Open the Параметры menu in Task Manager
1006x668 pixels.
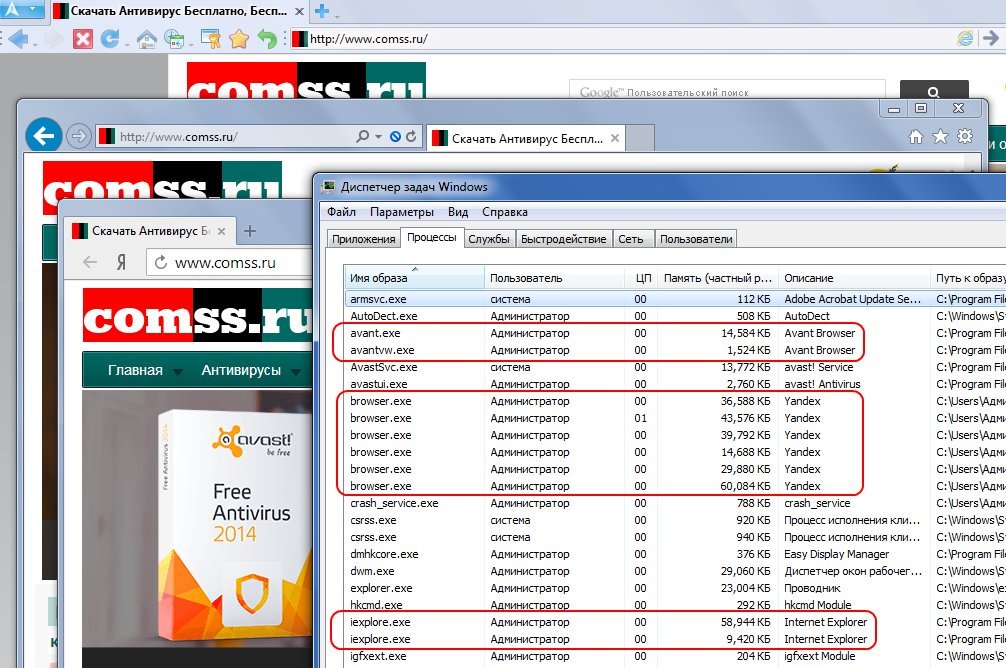coord(401,212)
